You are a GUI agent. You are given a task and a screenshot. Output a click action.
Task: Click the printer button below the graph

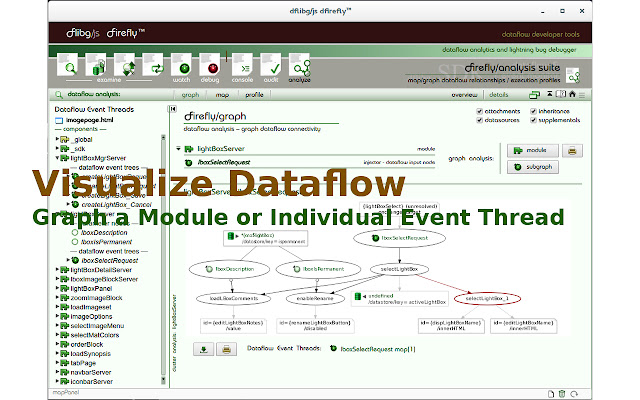tap(227, 349)
